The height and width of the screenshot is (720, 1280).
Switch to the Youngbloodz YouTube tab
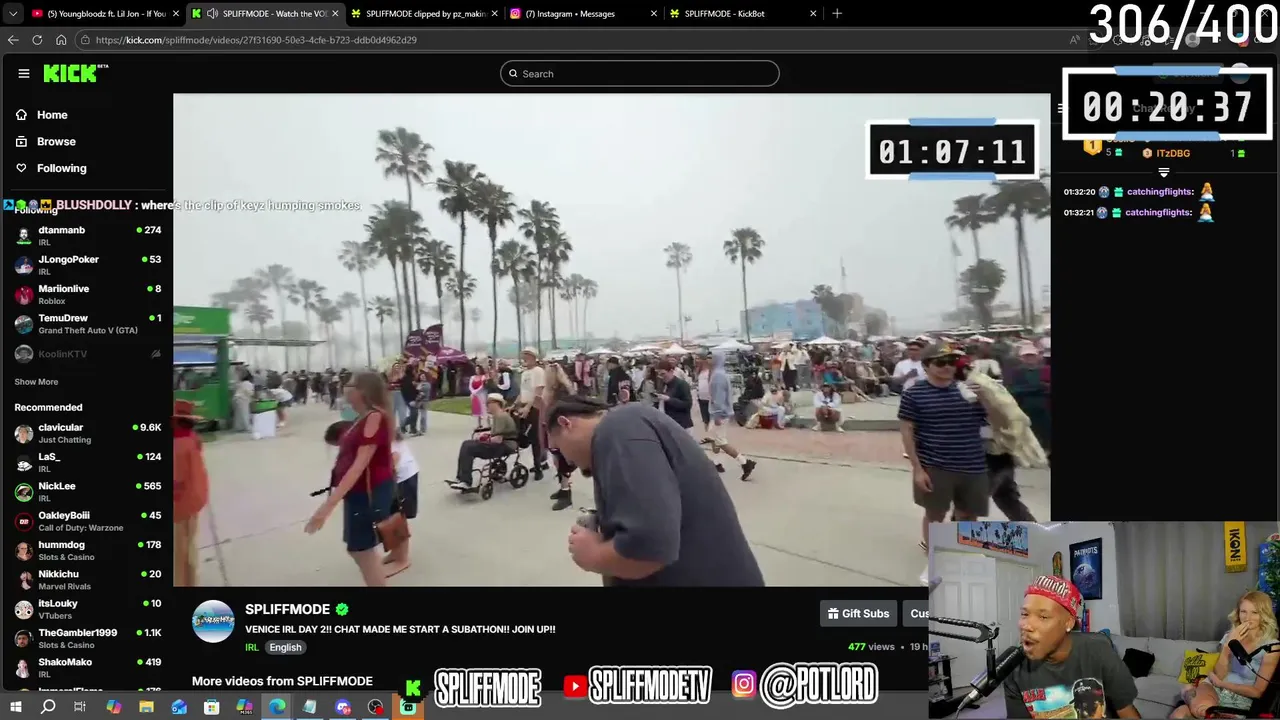click(104, 14)
